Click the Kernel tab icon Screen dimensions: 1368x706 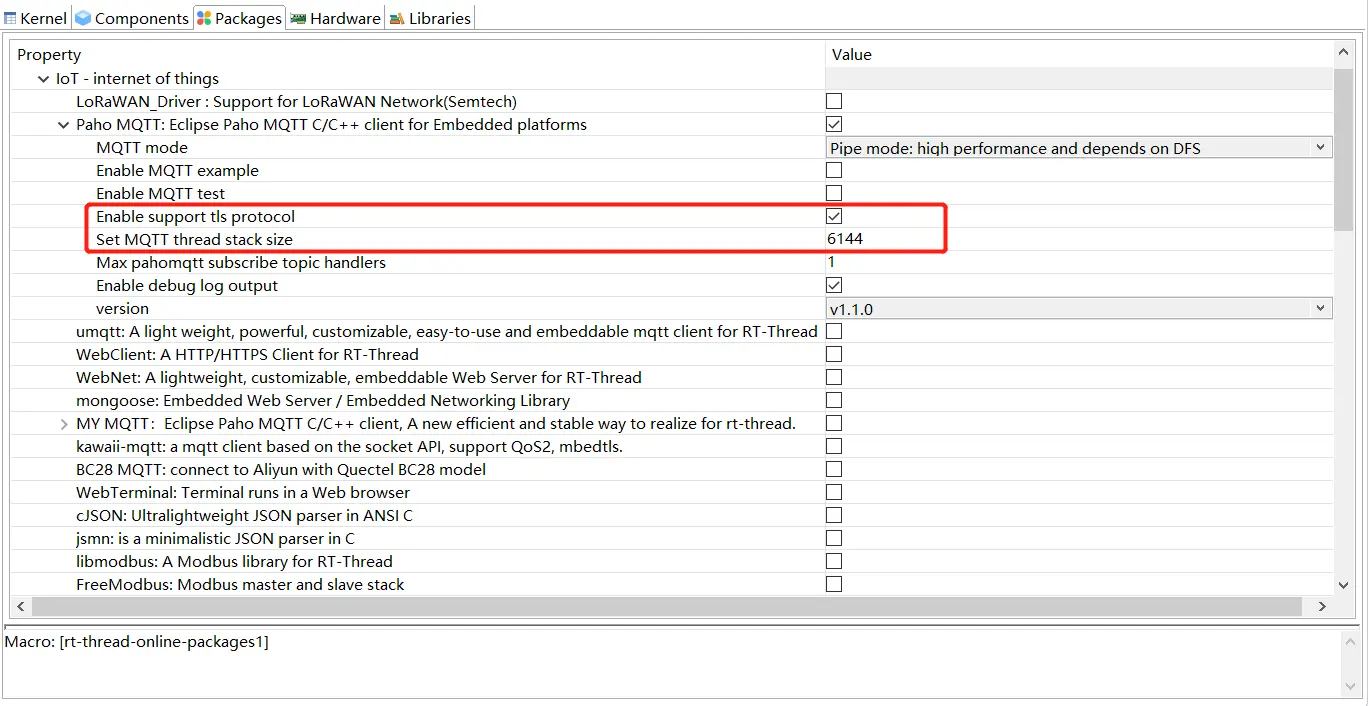(11, 18)
